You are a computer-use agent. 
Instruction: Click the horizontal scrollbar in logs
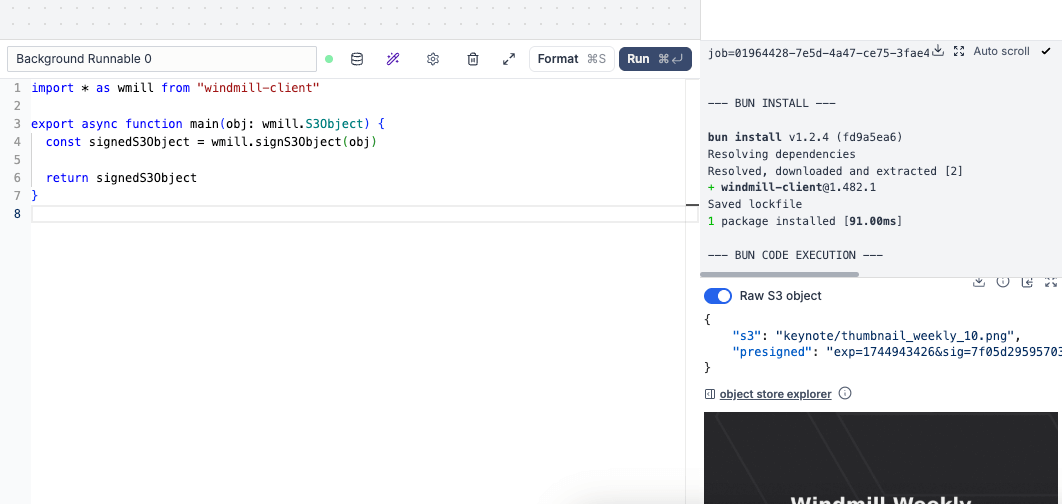tap(780, 274)
